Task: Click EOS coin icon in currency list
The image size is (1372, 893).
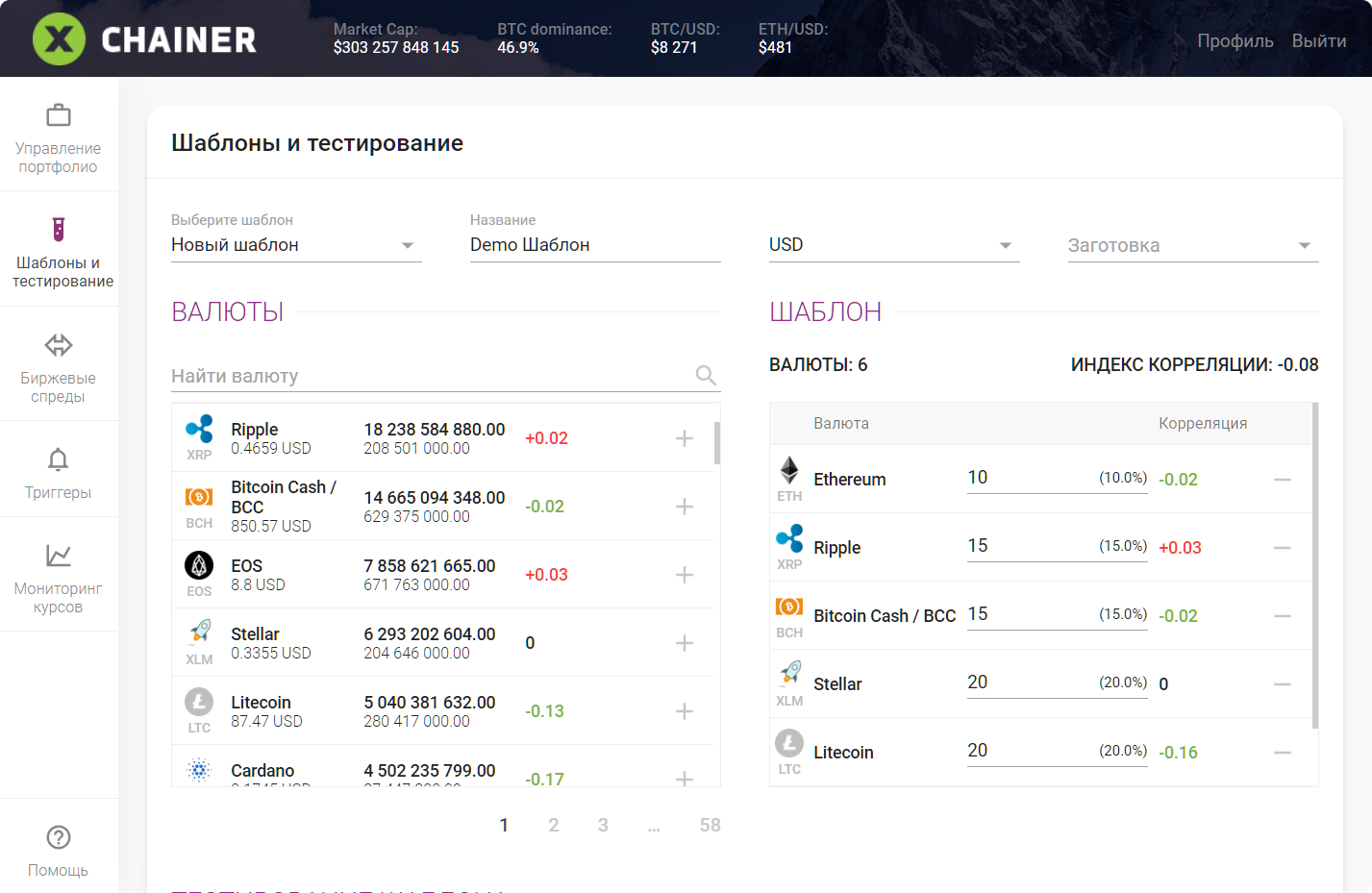Action: click(199, 565)
